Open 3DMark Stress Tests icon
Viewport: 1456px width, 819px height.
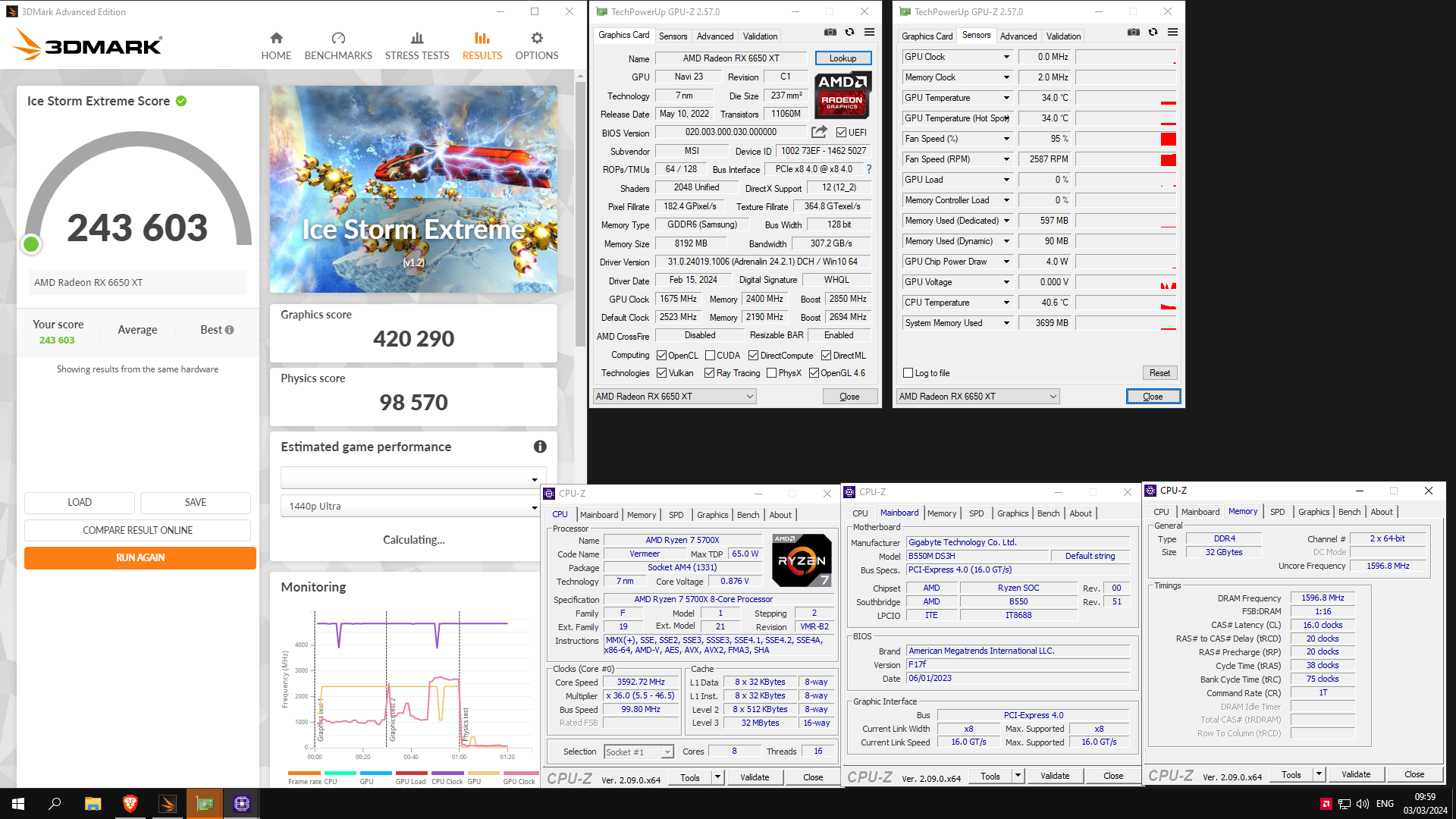(417, 38)
